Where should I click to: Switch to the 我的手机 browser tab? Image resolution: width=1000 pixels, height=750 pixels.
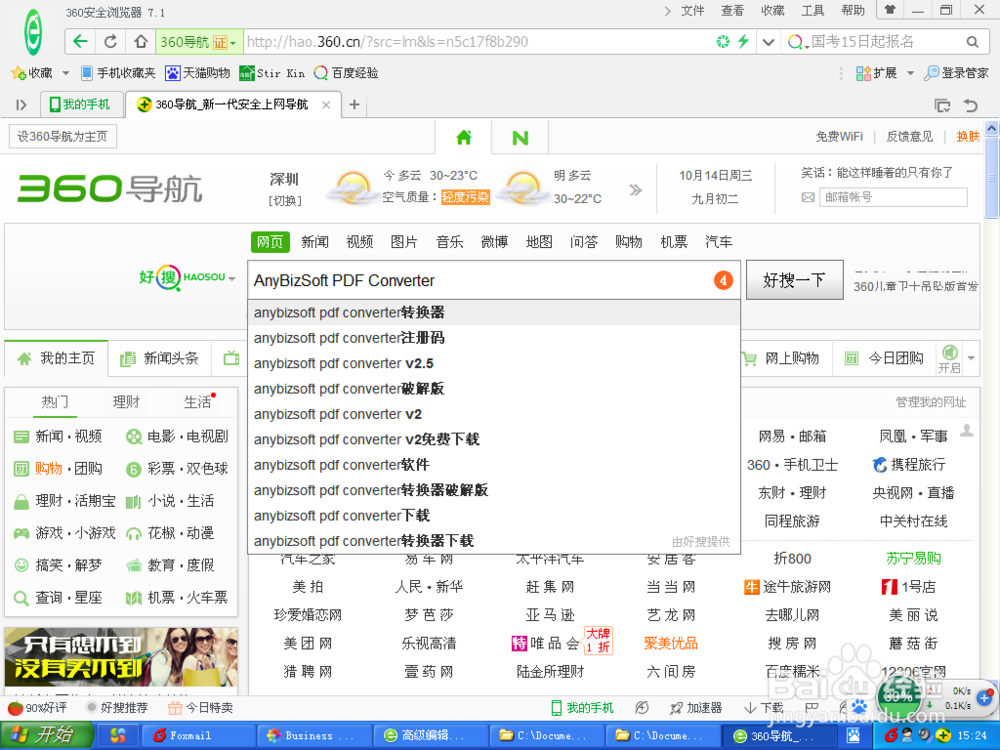[80, 105]
